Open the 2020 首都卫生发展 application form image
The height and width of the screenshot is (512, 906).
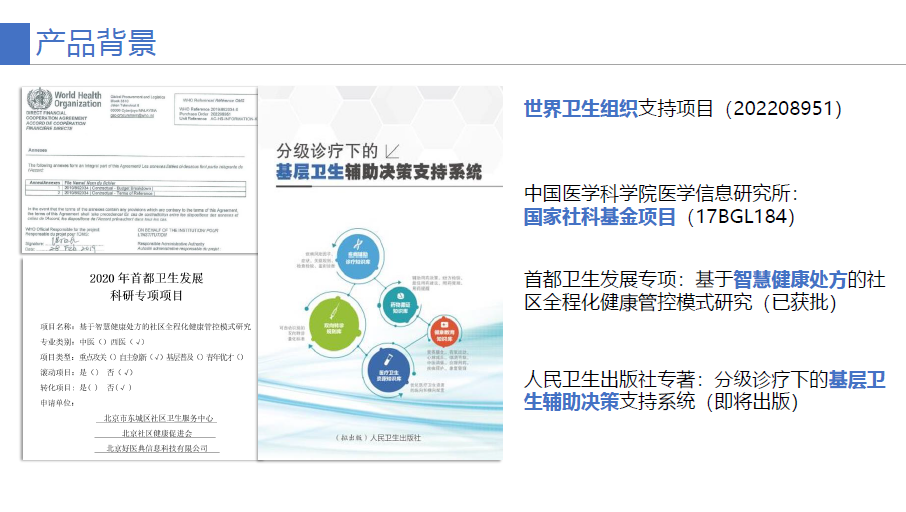(139, 359)
